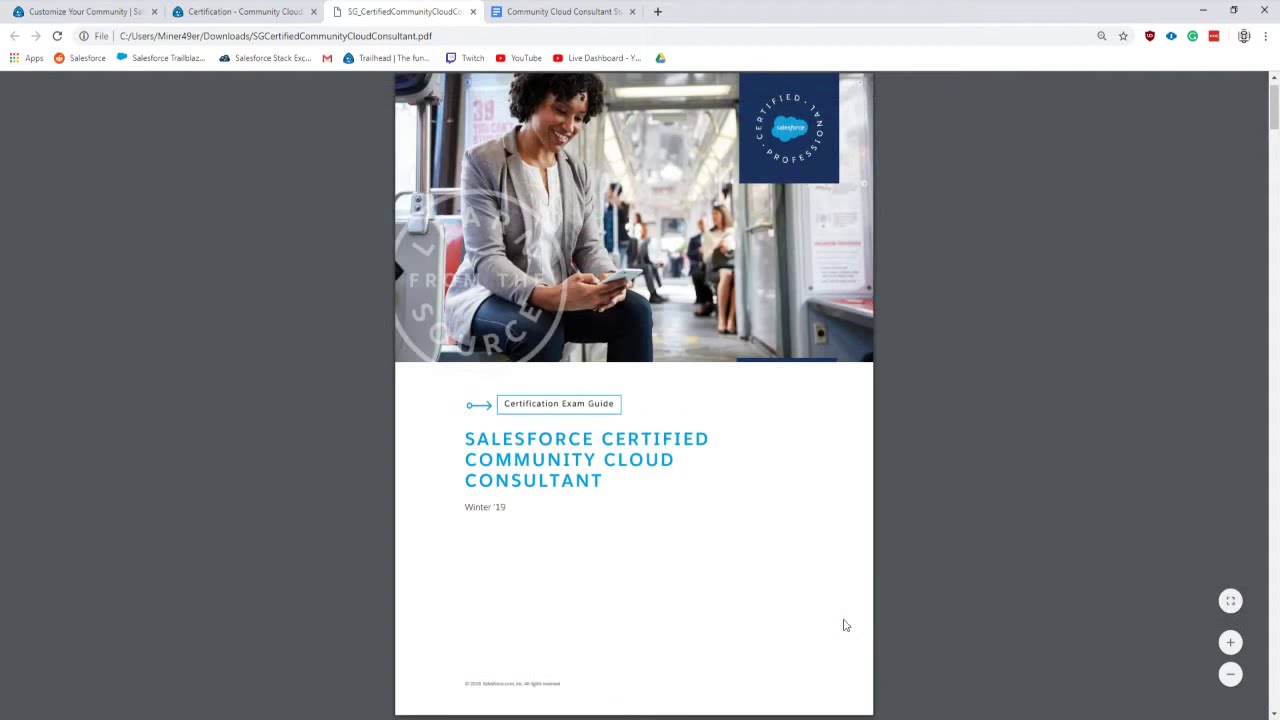
Task: Open the Trailhead bookmark
Action: point(386,58)
